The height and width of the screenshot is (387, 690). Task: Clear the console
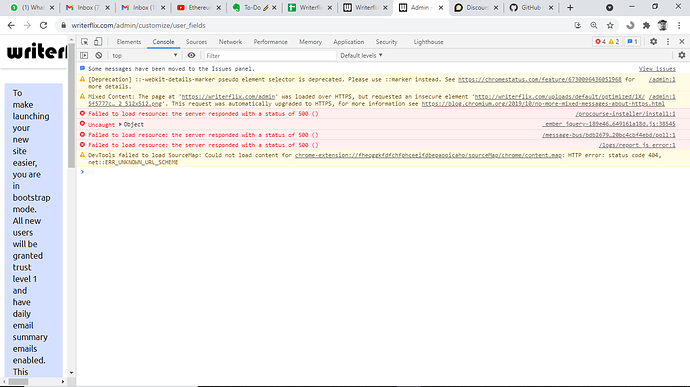99,55
